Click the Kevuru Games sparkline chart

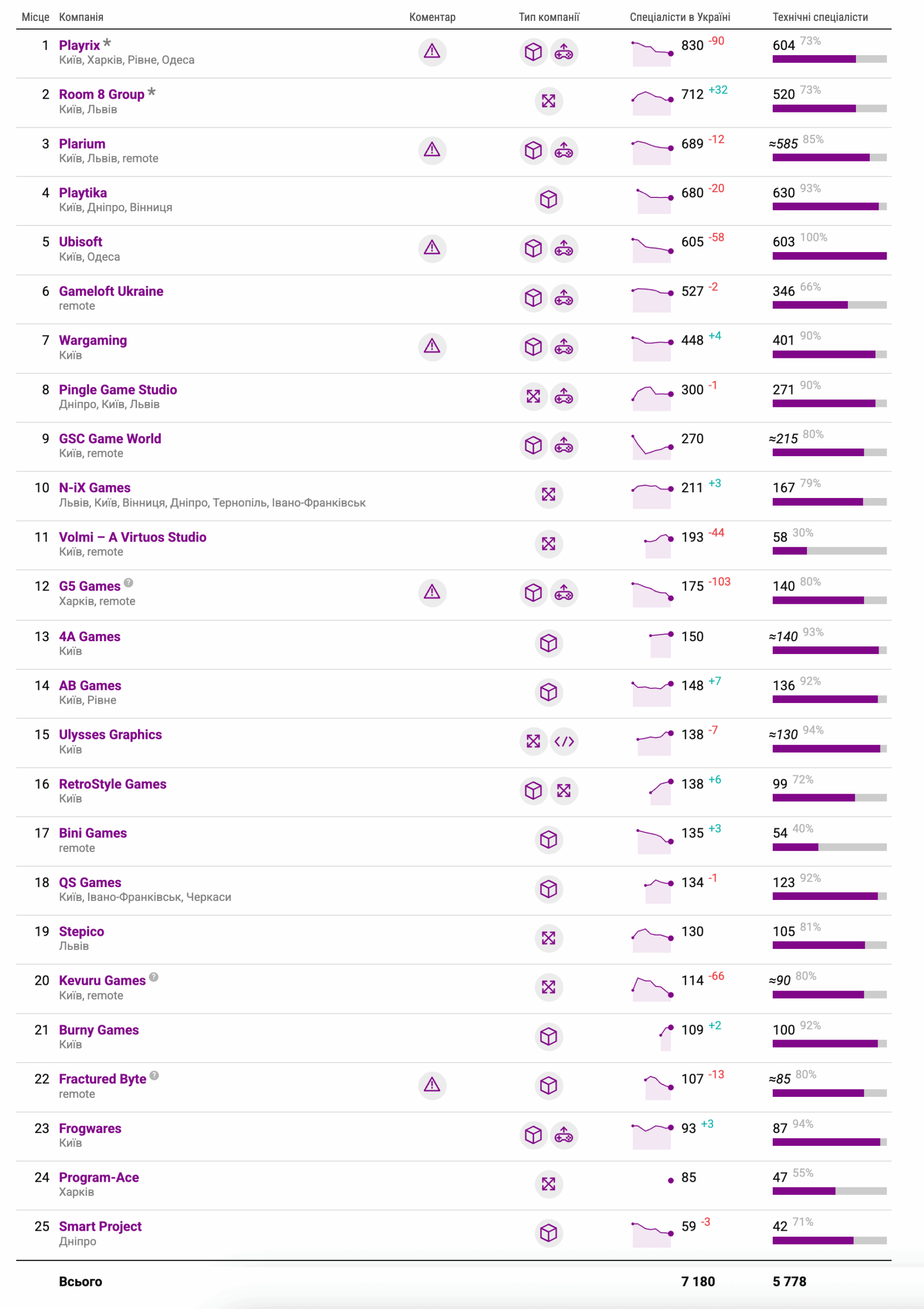click(x=652, y=988)
